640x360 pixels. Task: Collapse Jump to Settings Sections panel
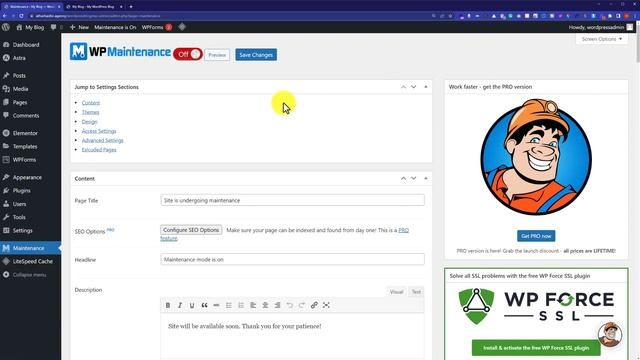[426, 87]
